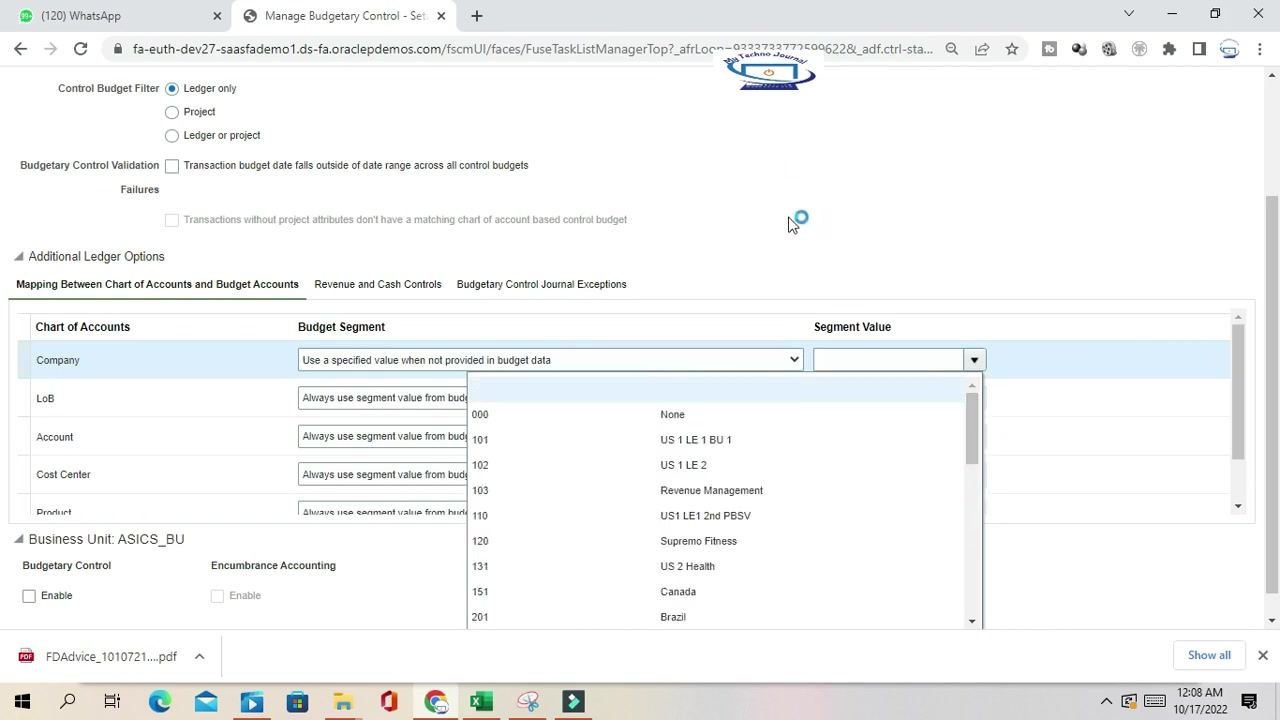
Task: Click the browser address bar
Action: pos(532,48)
